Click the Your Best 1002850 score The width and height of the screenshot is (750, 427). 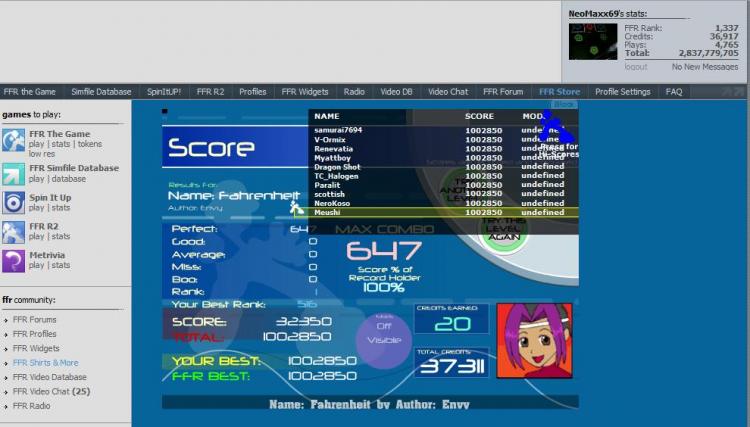(322, 361)
